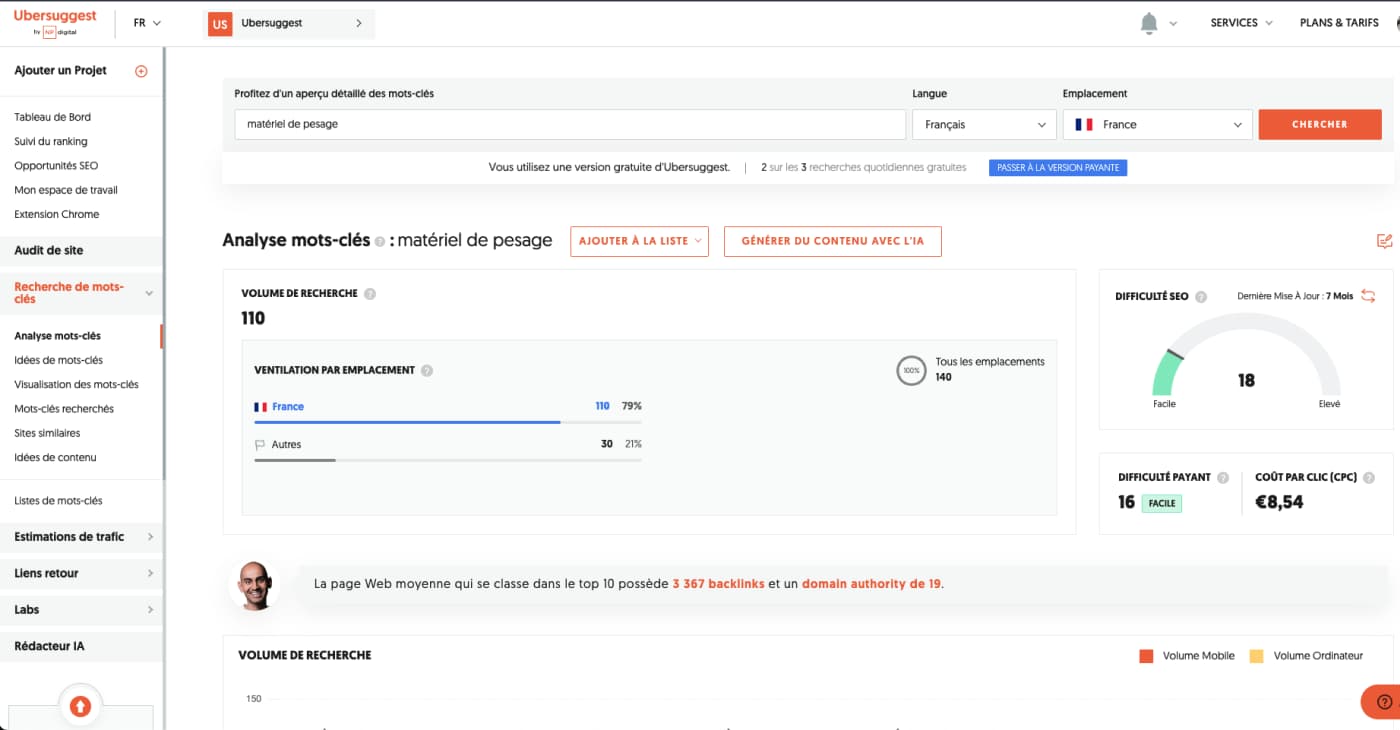
Task: Open Audit de site section
Action: point(81,251)
